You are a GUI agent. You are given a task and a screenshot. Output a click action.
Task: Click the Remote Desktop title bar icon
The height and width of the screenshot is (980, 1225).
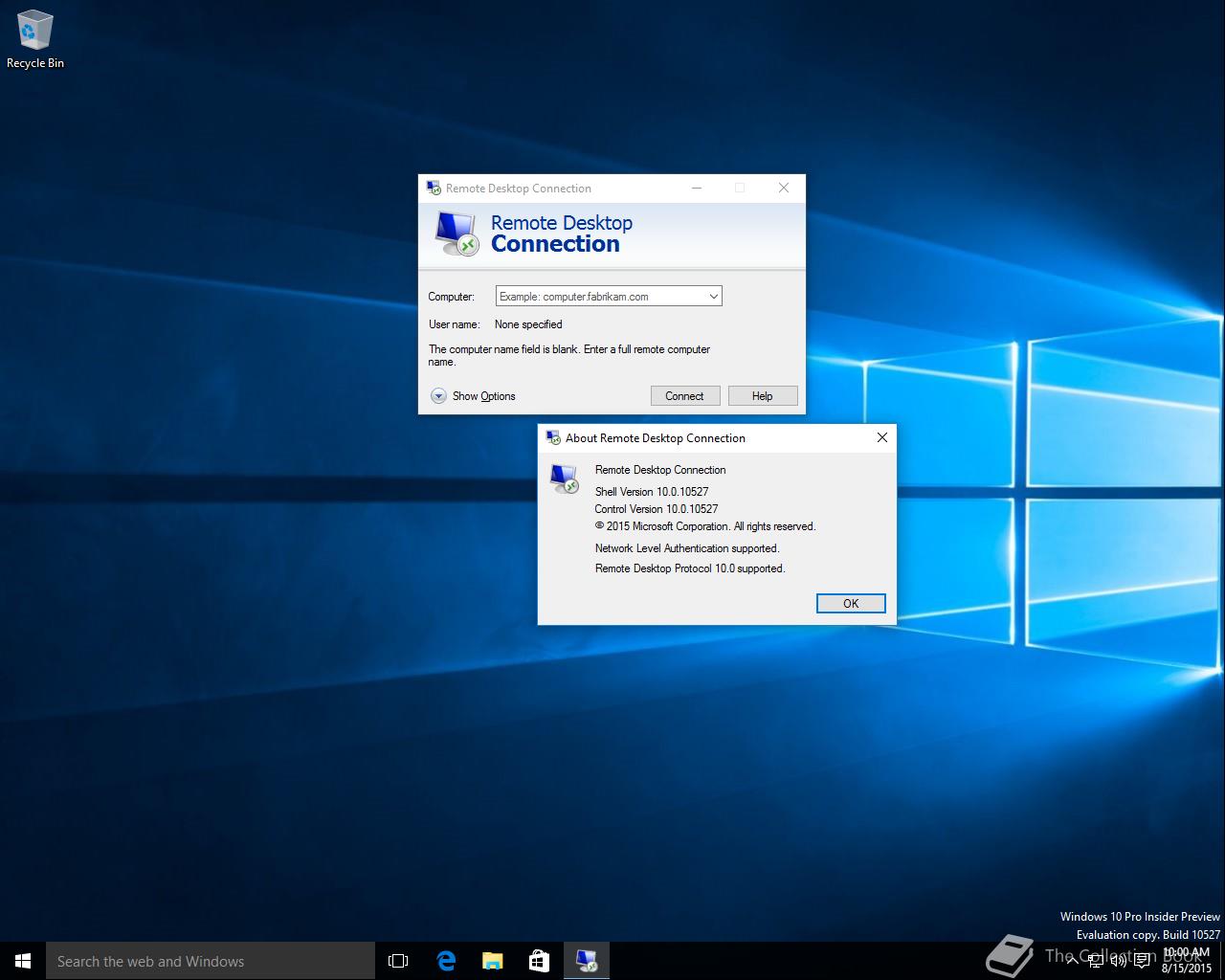click(x=434, y=188)
